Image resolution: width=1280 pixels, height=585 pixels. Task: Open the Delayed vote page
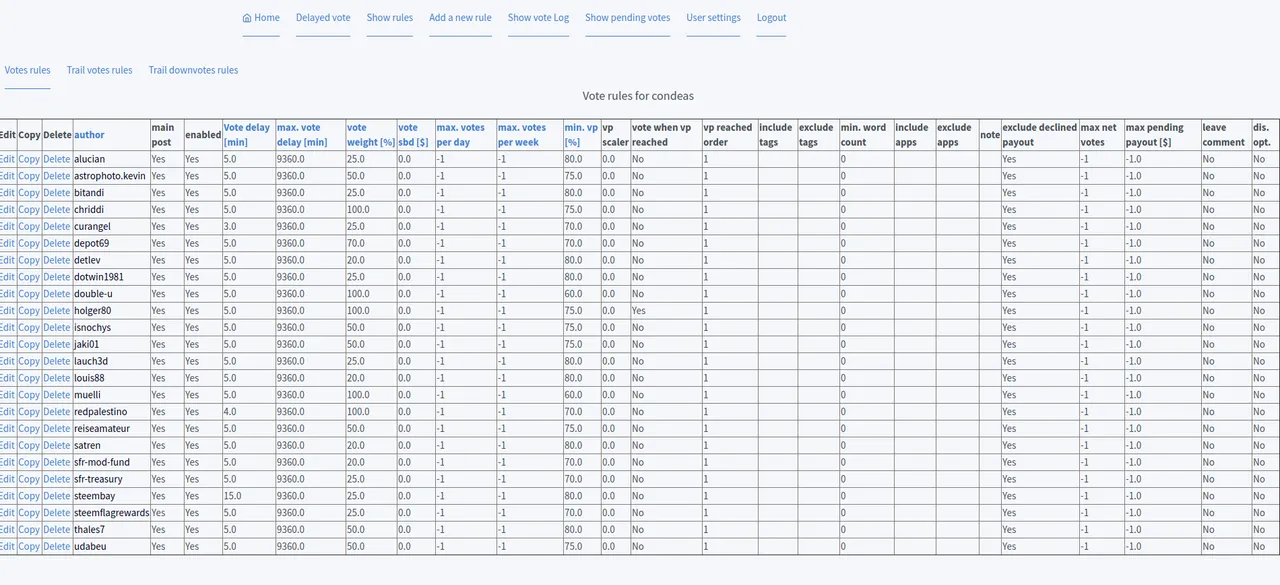pos(323,18)
